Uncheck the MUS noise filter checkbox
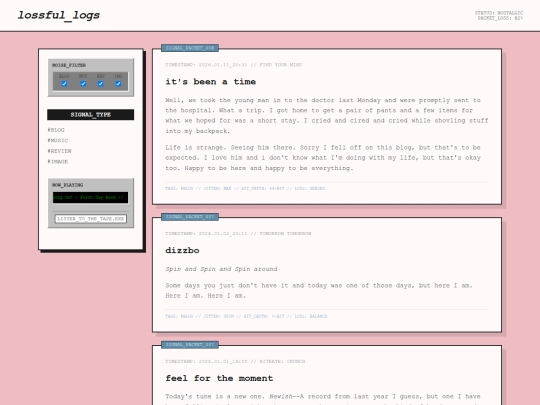This screenshot has height=405, width=540. (x=83, y=84)
